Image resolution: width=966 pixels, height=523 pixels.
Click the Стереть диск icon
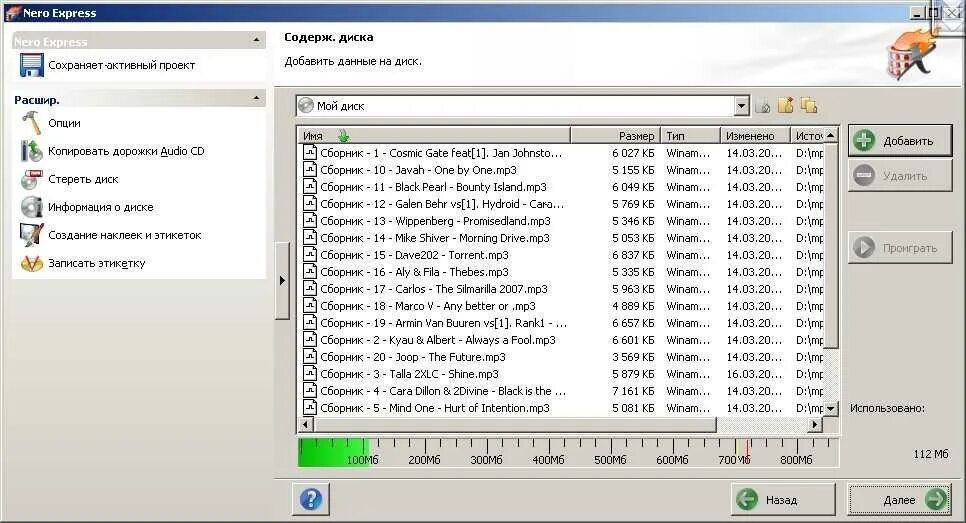pos(31,179)
